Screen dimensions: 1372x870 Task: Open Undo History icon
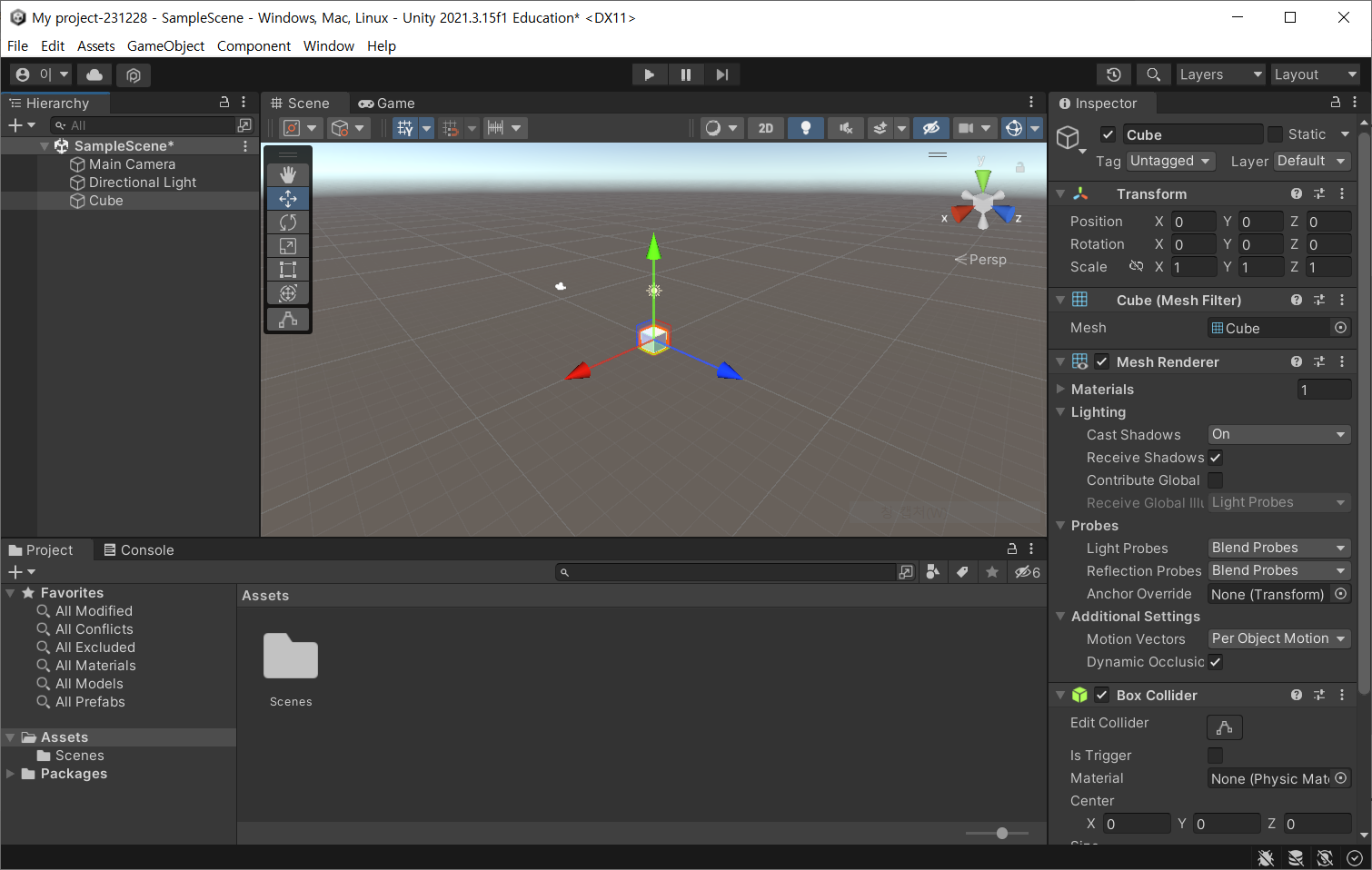(1114, 74)
